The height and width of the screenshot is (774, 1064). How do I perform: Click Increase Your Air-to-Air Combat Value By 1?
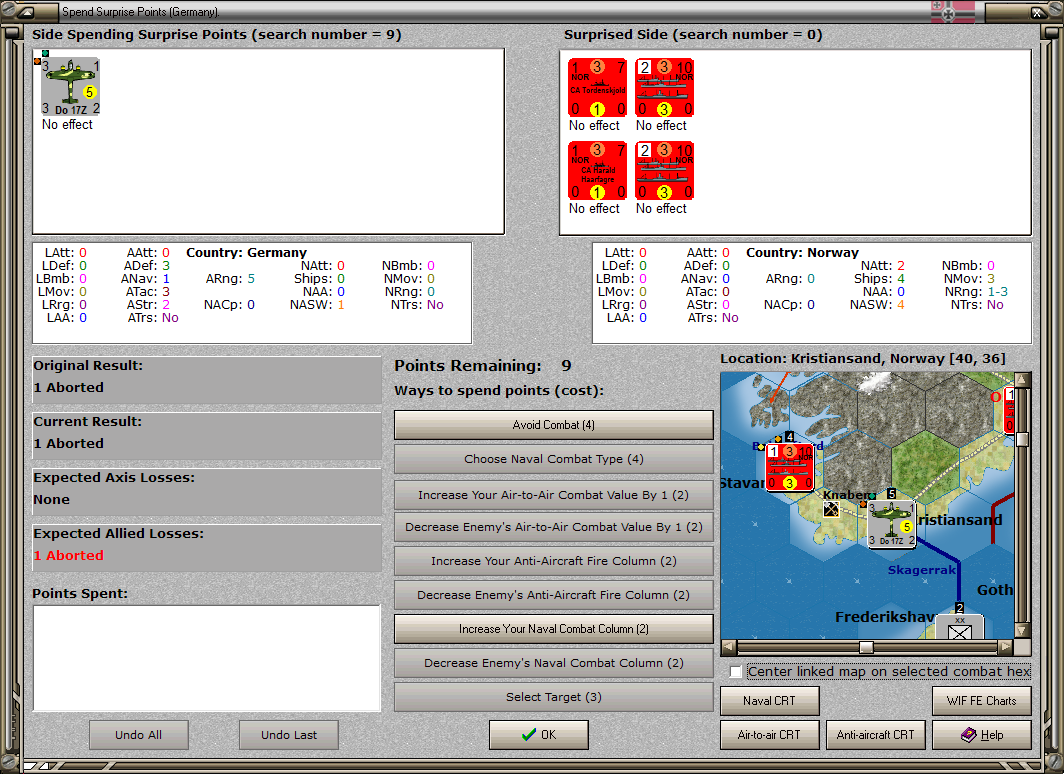[x=553, y=495]
